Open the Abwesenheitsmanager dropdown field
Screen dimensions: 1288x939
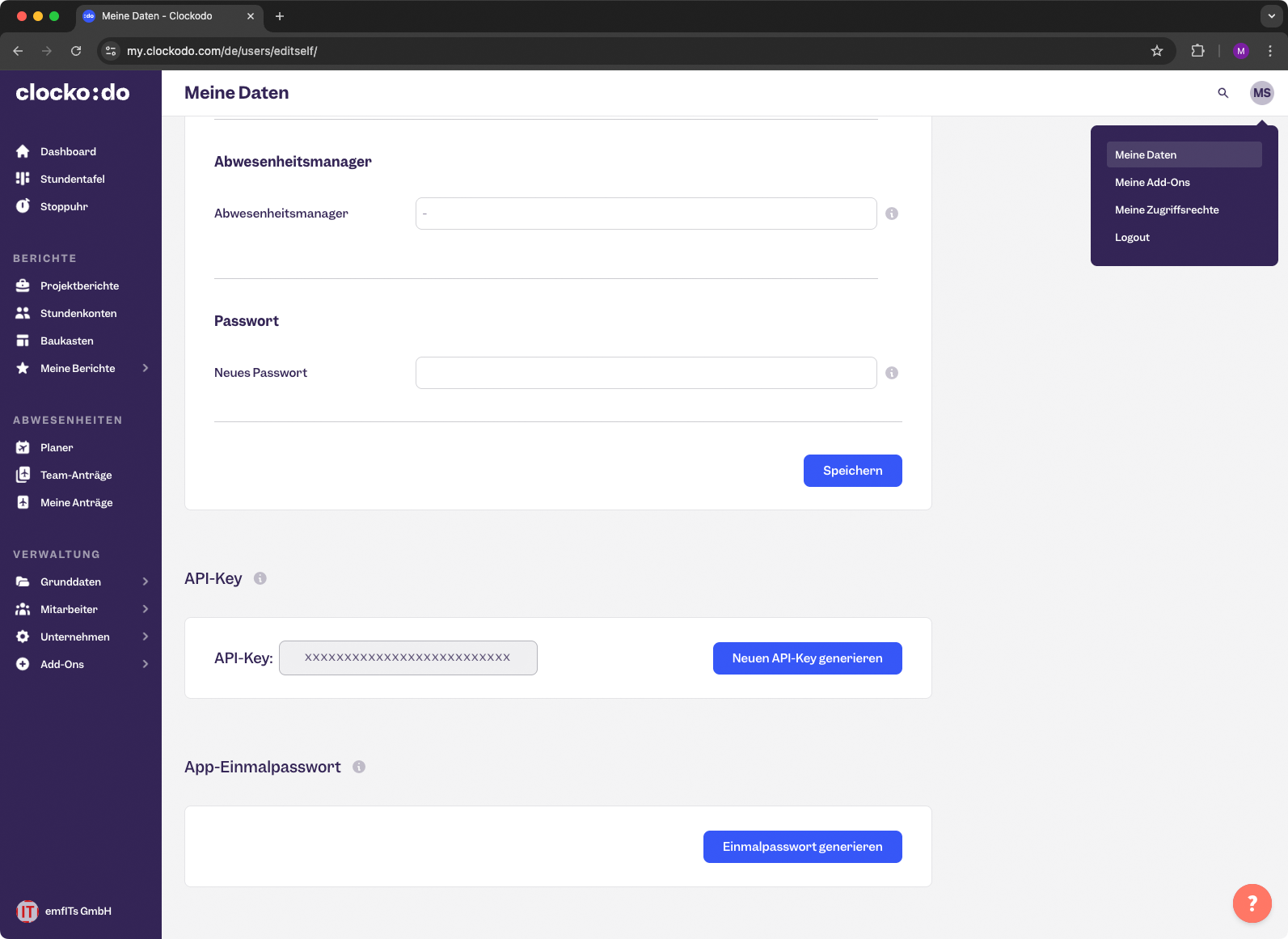point(646,214)
